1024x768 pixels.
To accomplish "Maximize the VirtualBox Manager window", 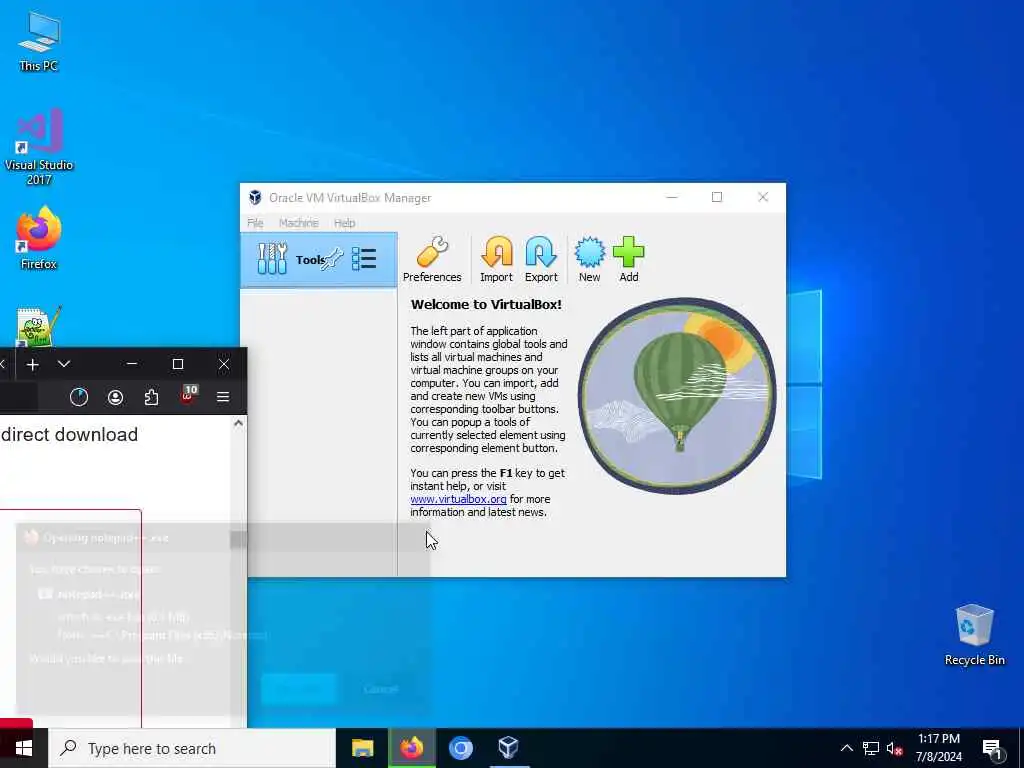I will coord(716,197).
